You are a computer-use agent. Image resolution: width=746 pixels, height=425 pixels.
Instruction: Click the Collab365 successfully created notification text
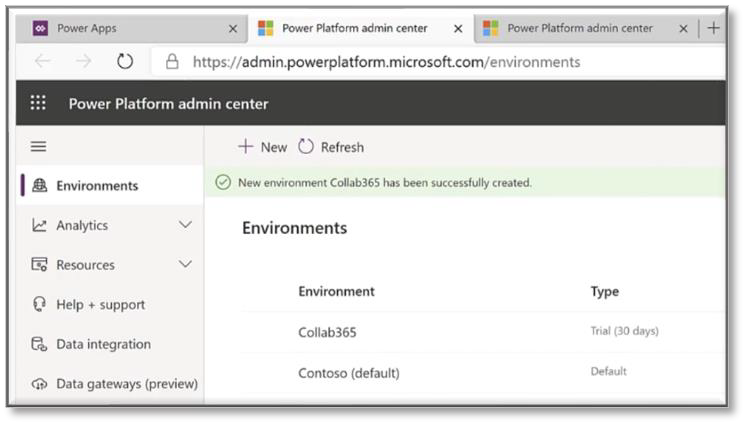click(385, 183)
